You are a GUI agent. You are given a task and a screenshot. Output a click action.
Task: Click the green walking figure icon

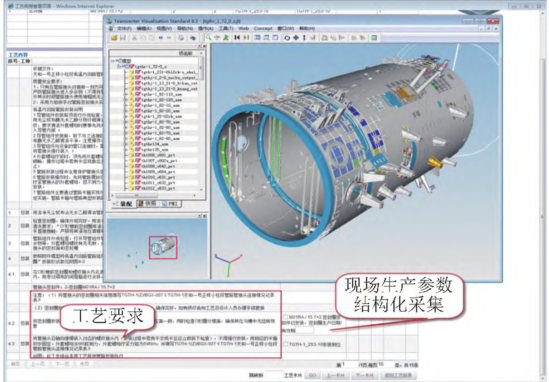226,38
